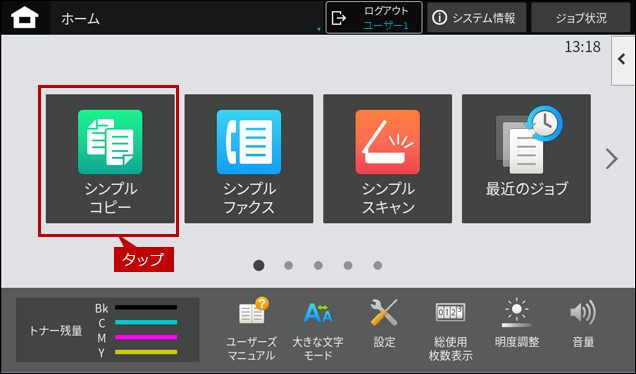Open ジョブ状況 job status

pos(581,17)
